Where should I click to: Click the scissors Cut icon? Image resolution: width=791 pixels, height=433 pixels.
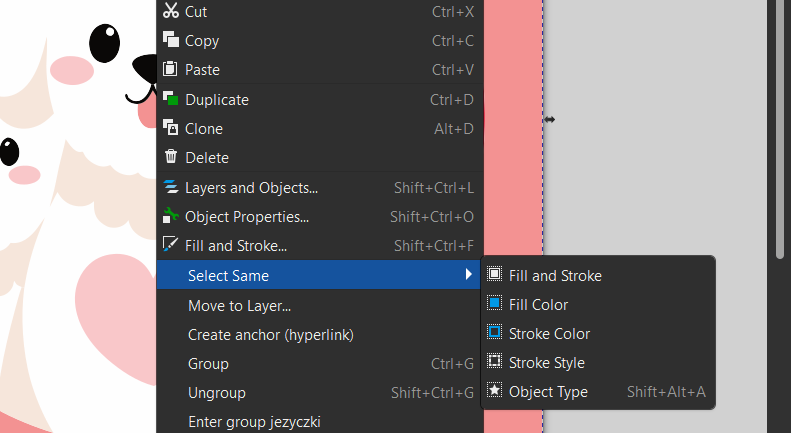tap(171, 11)
